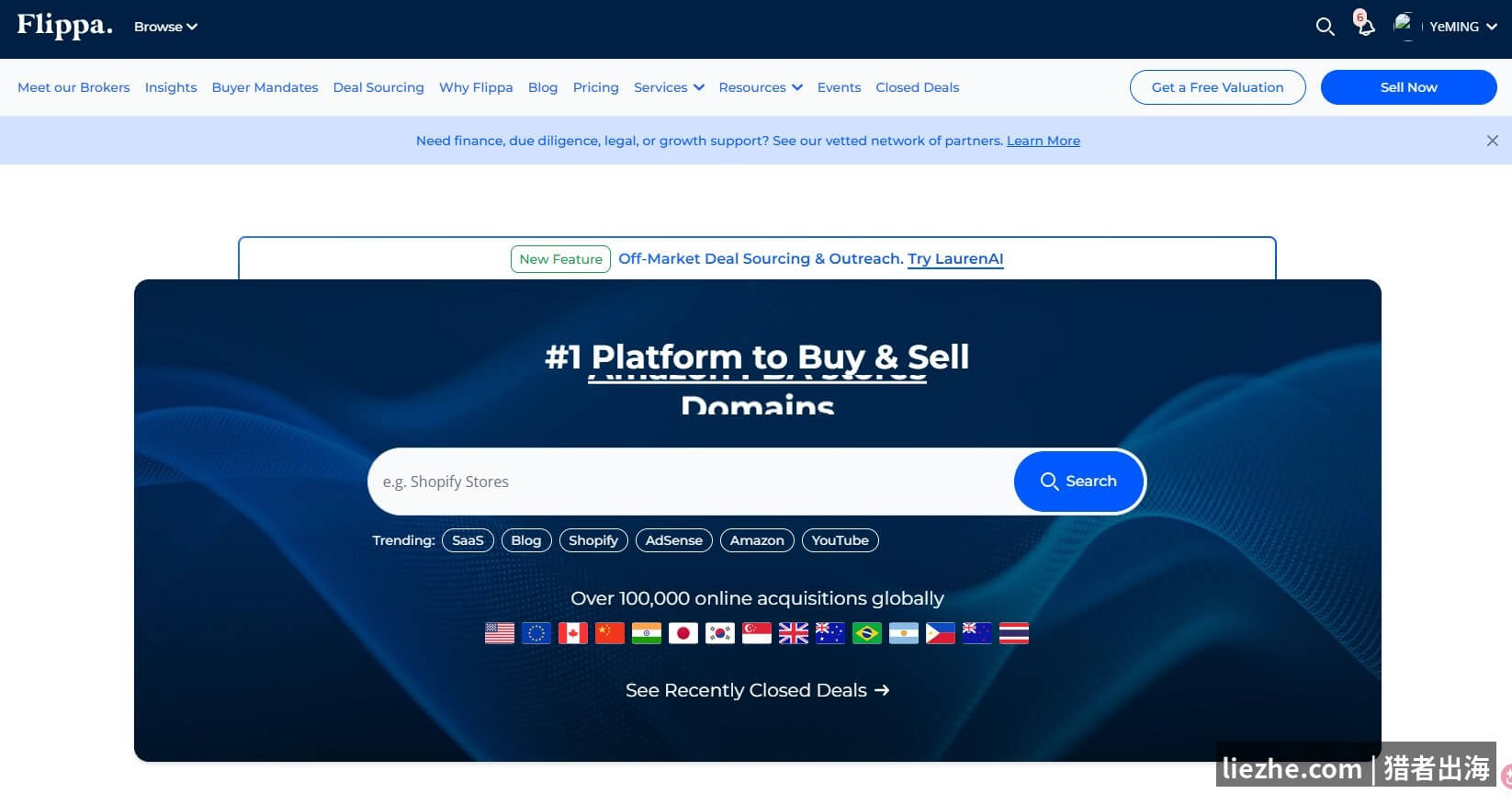The width and height of the screenshot is (1512, 805).
Task: Open the Try LaurenAI link
Action: point(955,259)
